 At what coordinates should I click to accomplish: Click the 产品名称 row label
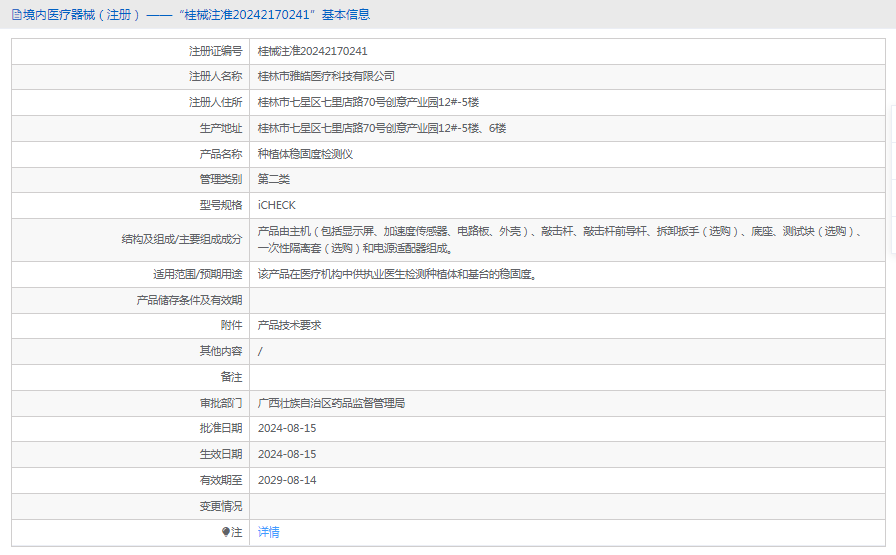pos(221,154)
